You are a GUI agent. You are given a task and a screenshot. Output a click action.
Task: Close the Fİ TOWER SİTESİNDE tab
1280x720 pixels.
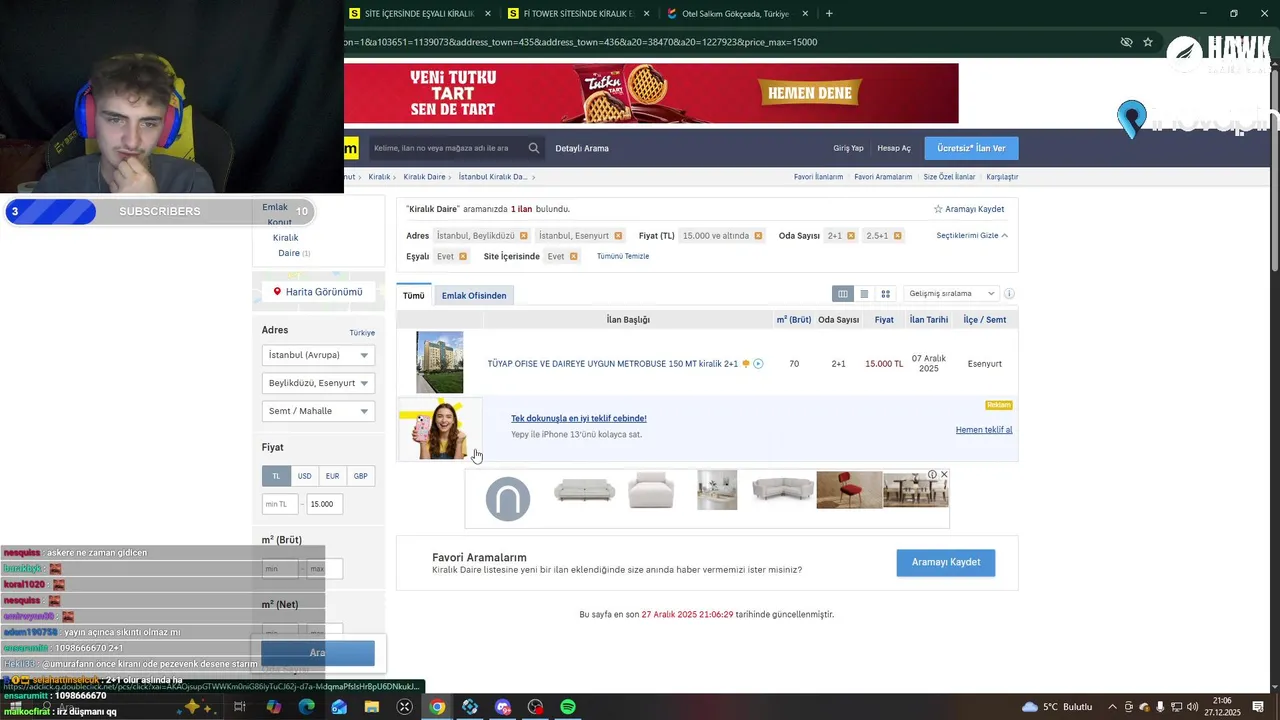pyautogui.click(x=646, y=14)
